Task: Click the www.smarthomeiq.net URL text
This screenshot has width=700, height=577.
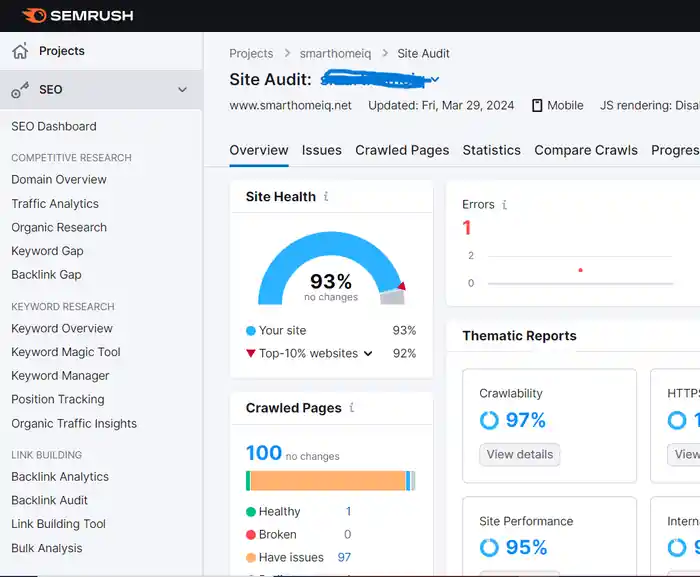Action: tap(291, 106)
